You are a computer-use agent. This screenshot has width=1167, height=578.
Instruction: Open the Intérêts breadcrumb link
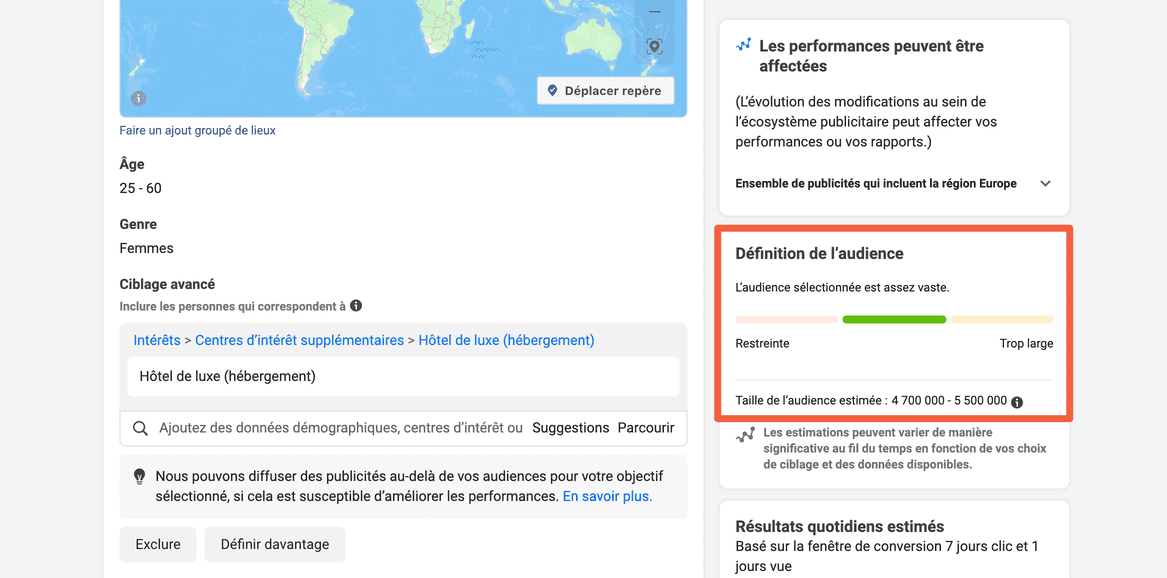(x=157, y=340)
